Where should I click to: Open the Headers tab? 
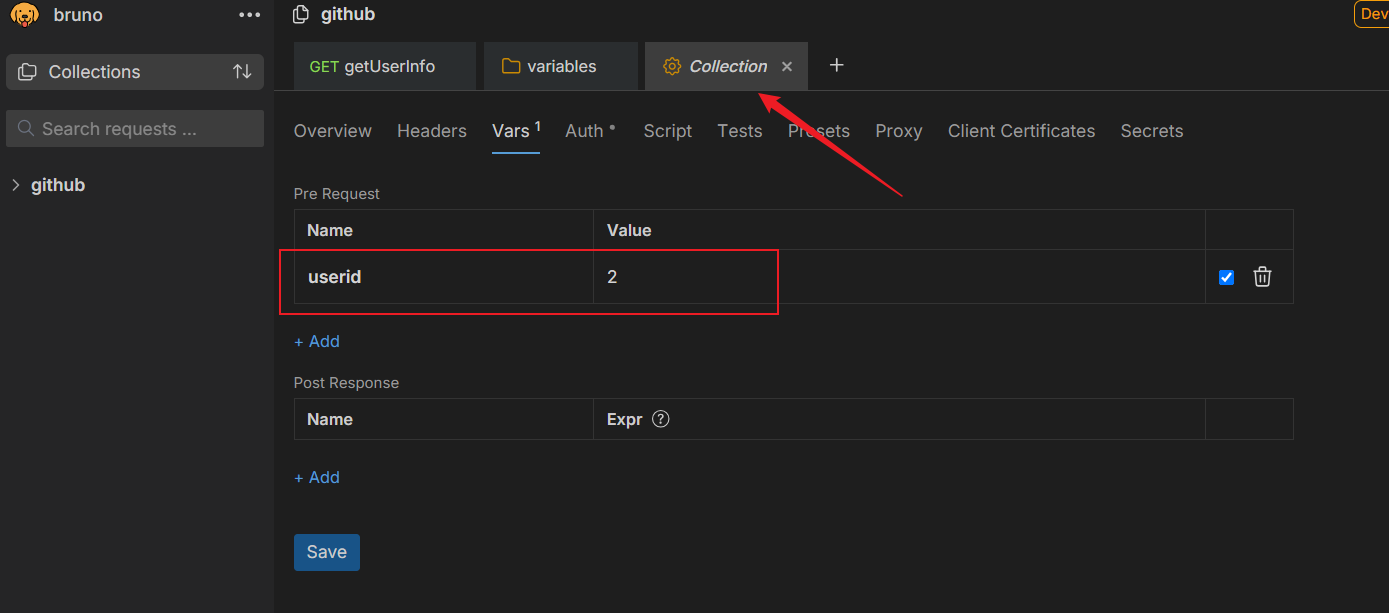(x=432, y=131)
